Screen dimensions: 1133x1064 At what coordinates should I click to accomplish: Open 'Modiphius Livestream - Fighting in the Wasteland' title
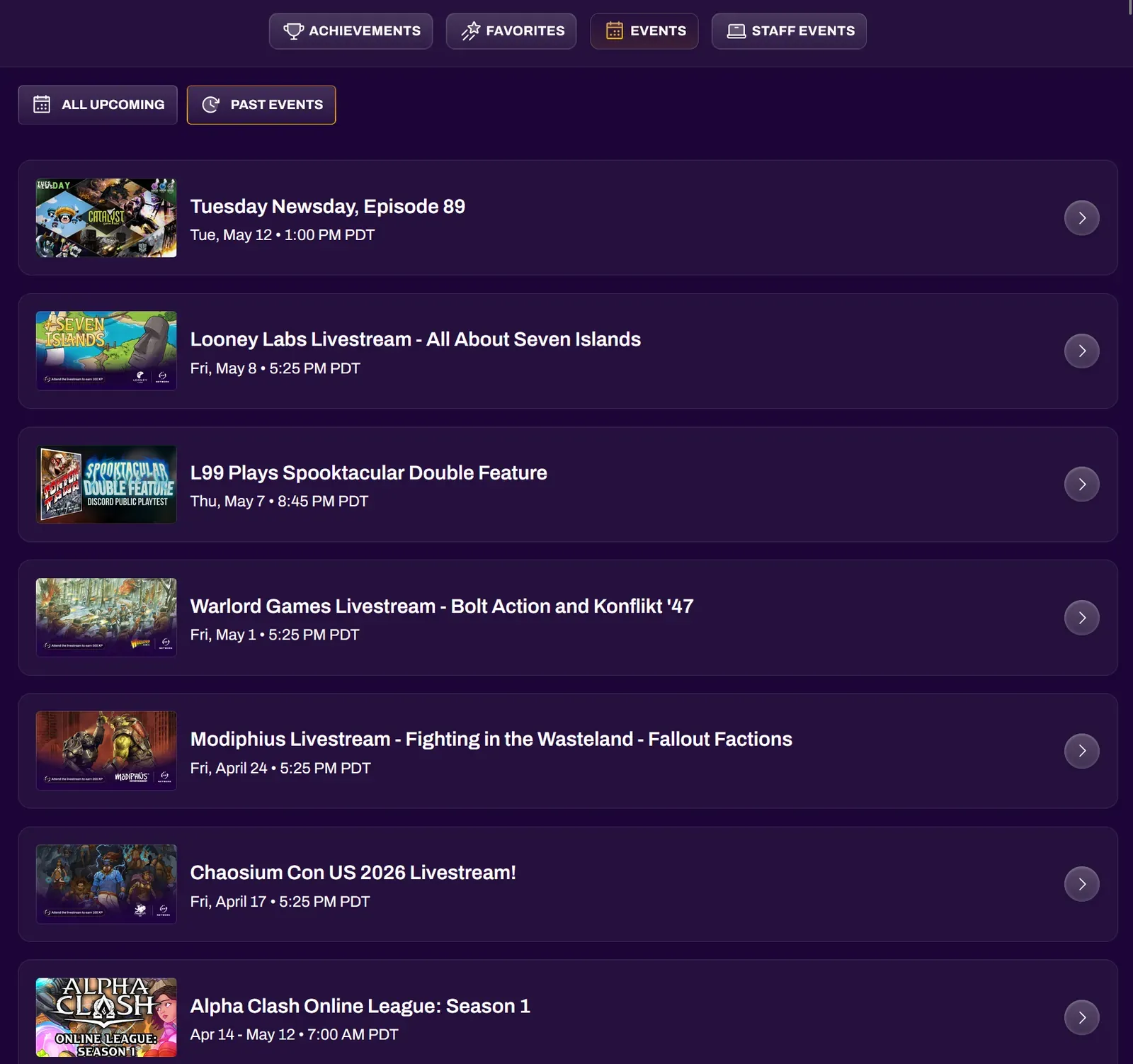click(491, 739)
